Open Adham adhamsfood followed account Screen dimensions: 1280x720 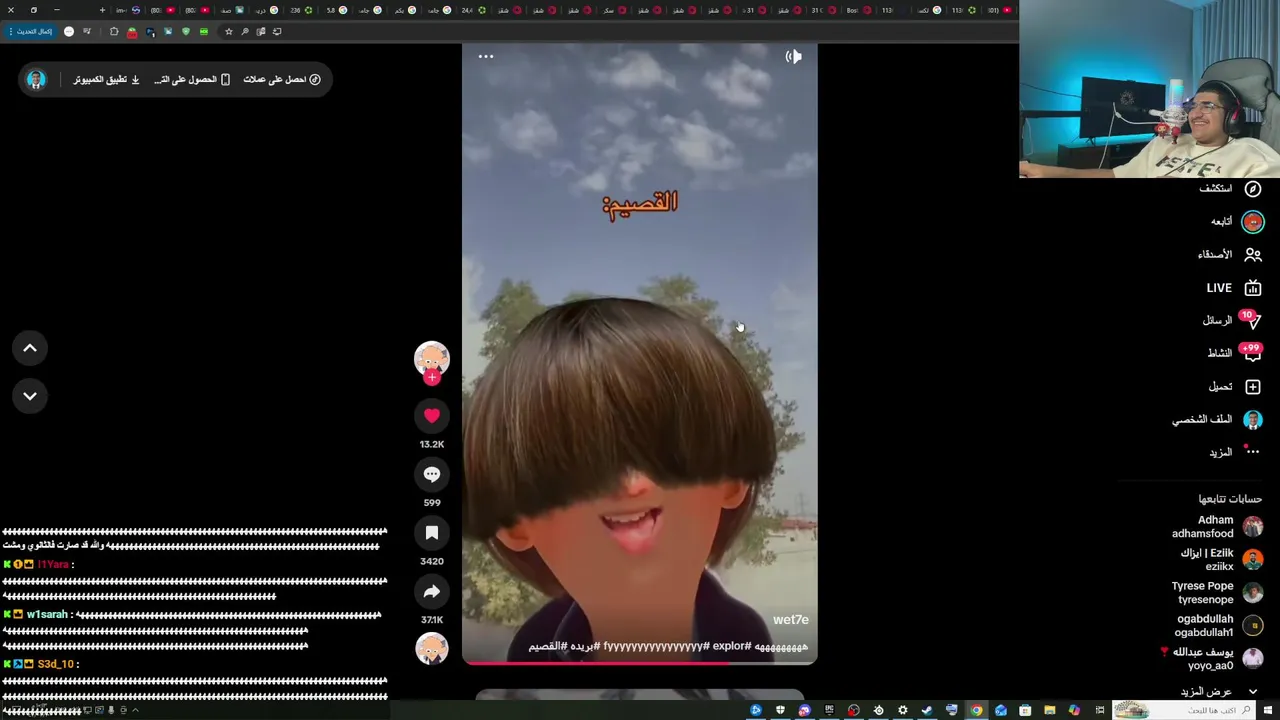point(1217,527)
